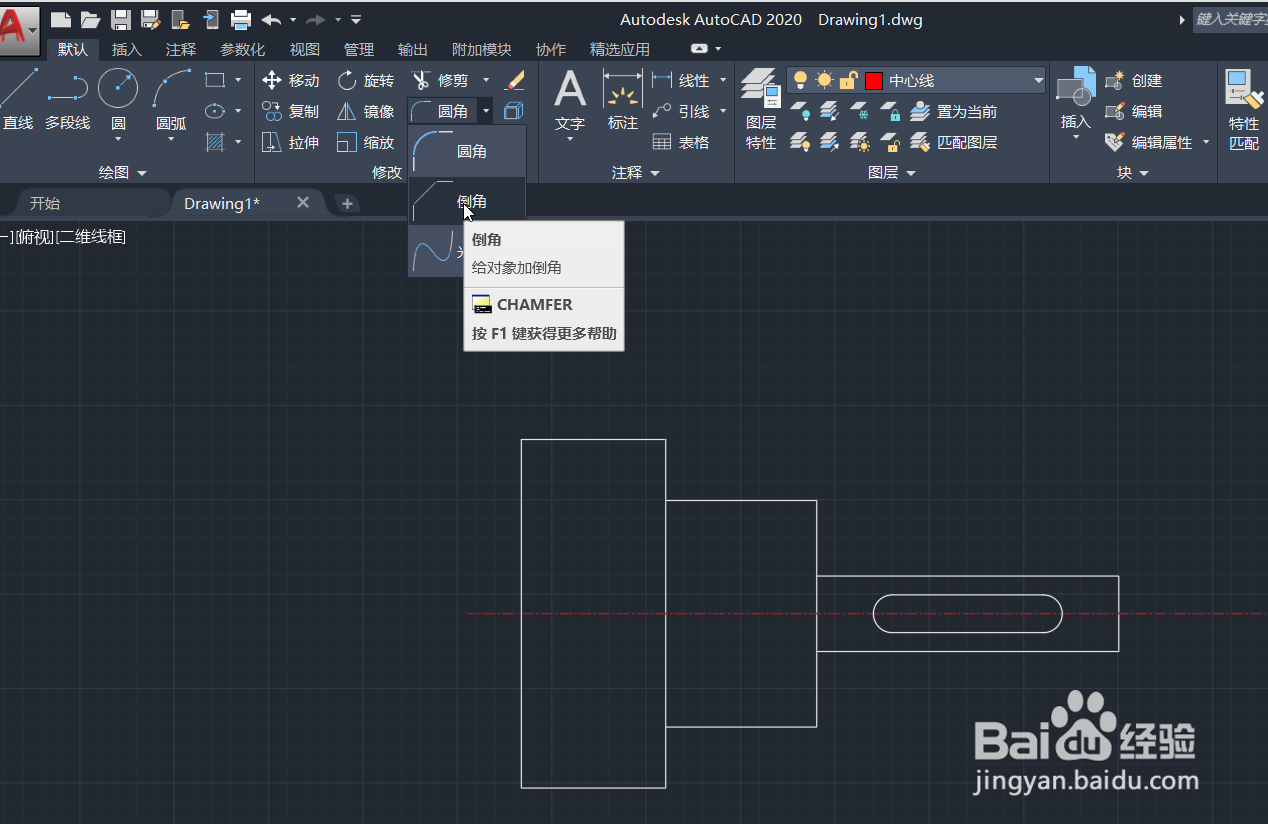Expand the 块 panel arrow
The image size is (1268, 824).
pyautogui.click(x=1144, y=173)
